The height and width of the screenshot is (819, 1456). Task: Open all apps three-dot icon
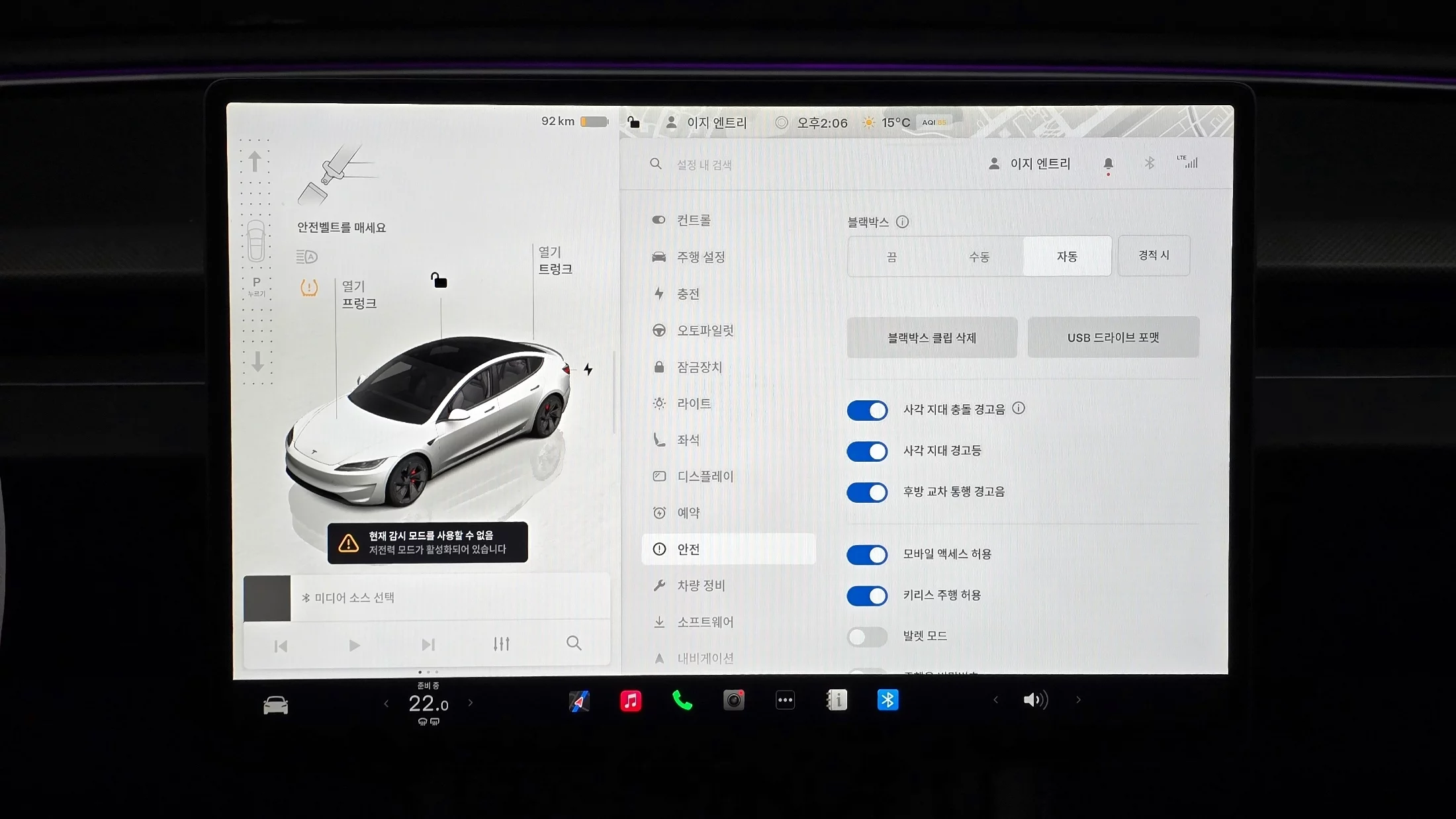point(785,700)
